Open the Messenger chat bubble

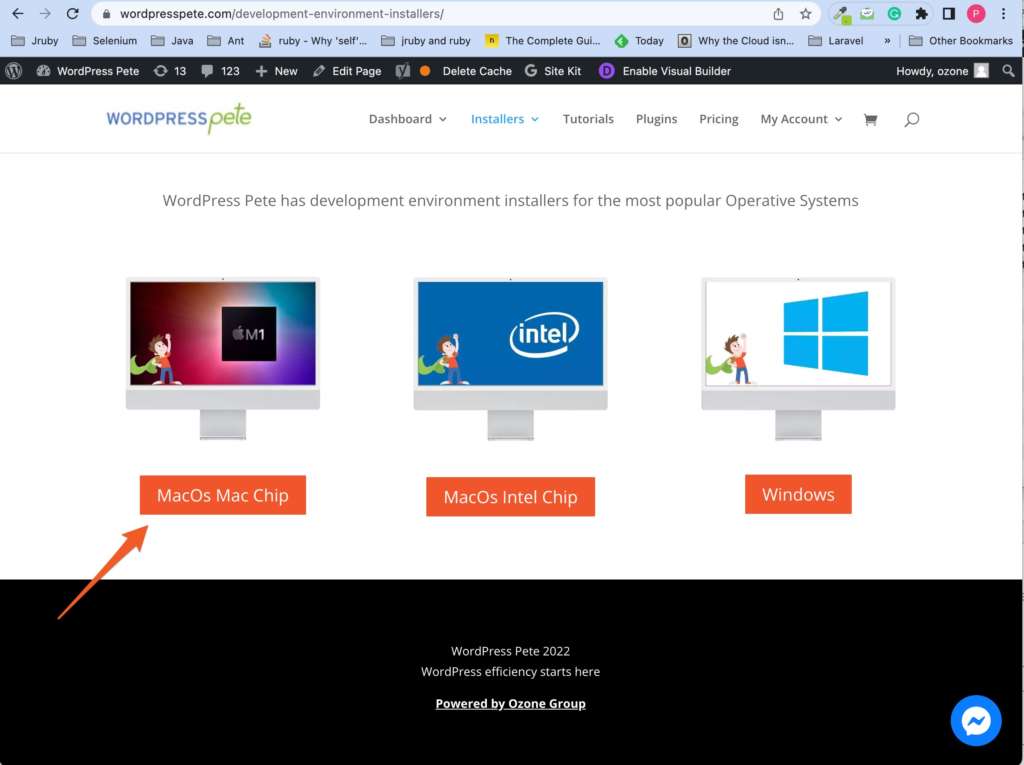(x=975, y=720)
